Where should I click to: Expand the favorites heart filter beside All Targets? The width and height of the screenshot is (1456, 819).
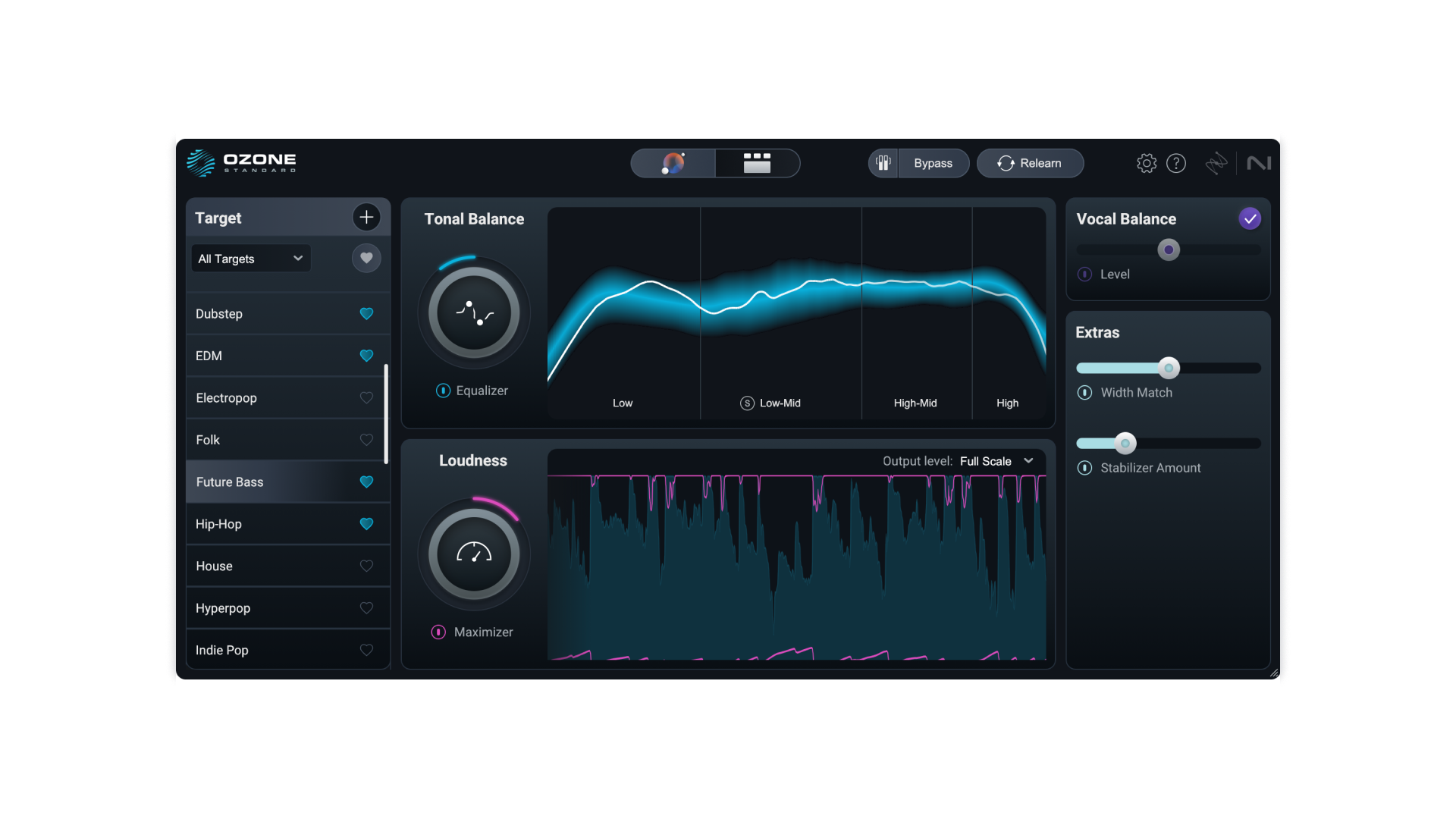pos(366,258)
